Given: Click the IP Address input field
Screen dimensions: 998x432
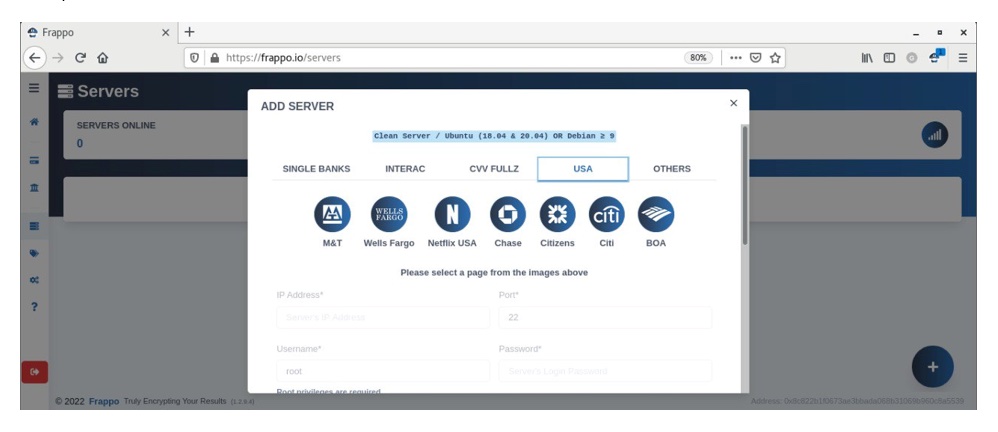Looking at the screenshot, I should pyautogui.click(x=383, y=317).
